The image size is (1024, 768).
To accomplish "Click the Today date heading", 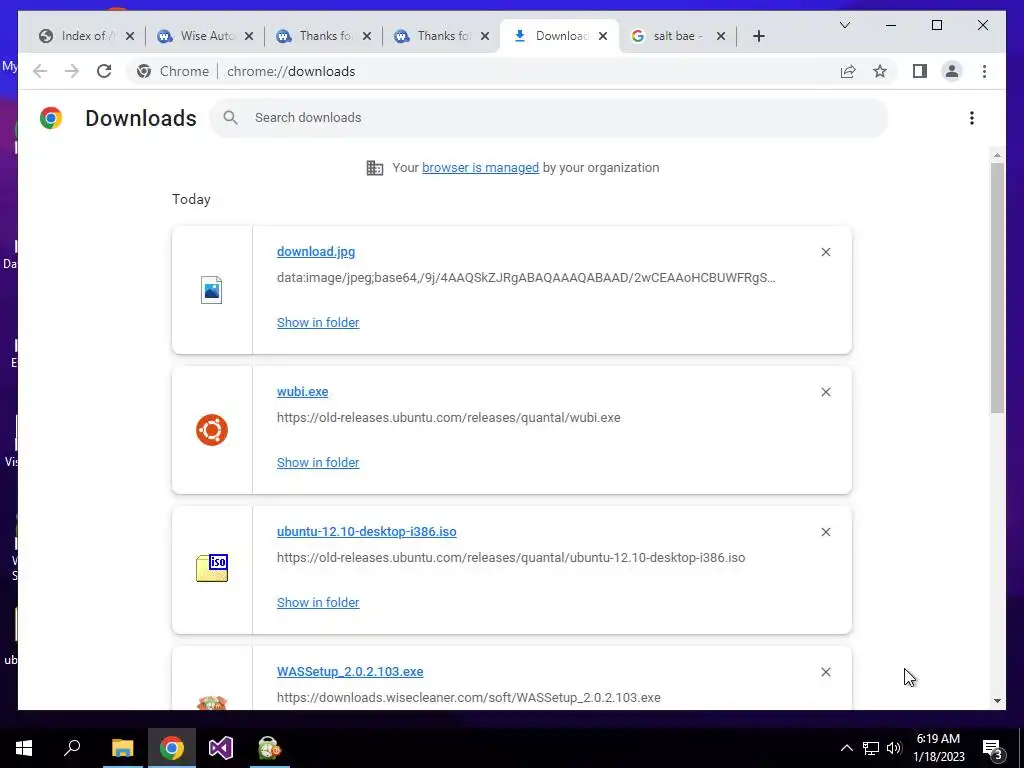I will coord(191,199).
